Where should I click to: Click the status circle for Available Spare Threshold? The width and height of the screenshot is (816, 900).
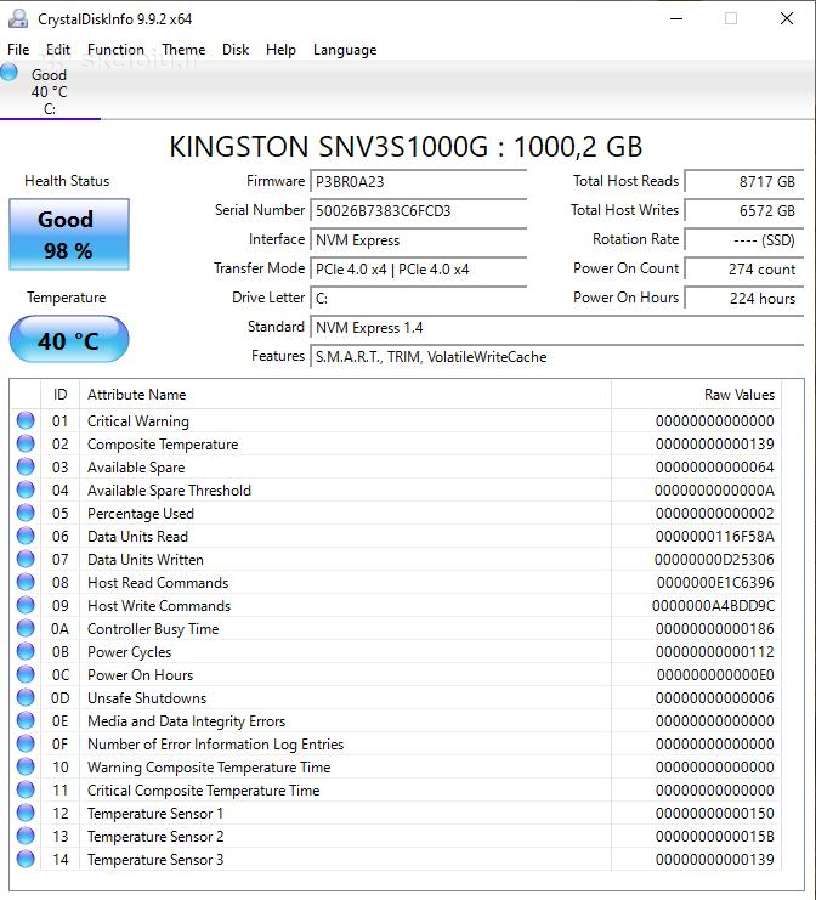coord(25,490)
